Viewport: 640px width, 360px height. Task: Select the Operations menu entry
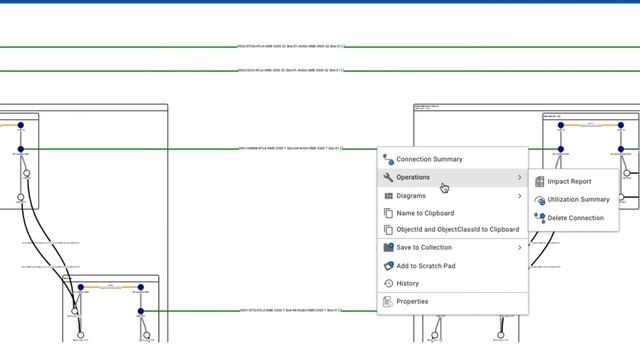pyautogui.click(x=453, y=178)
